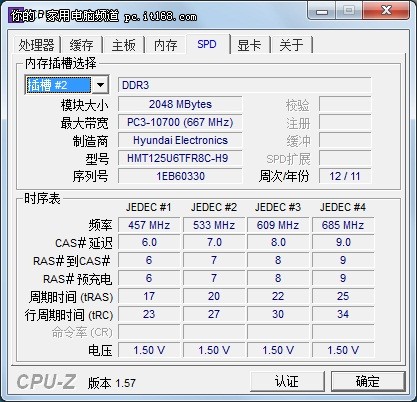Click the 周次/年份 label

click(x=284, y=176)
